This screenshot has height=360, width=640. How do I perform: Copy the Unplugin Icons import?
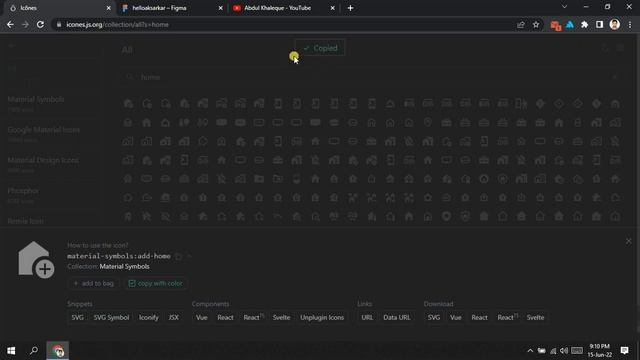pyautogui.click(x=322, y=318)
